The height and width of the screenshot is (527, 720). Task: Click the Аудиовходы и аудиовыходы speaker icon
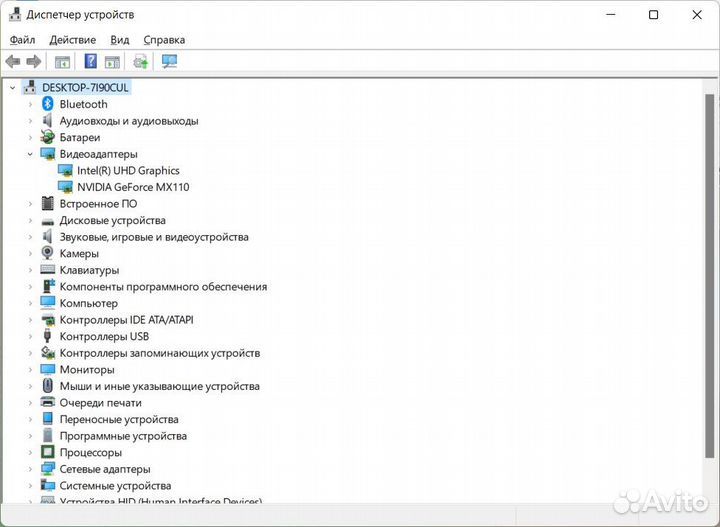[47, 120]
